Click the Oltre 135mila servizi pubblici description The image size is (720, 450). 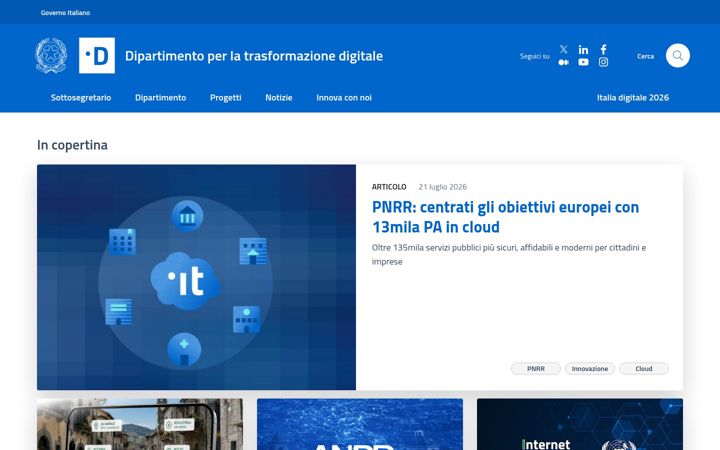[509, 254]
